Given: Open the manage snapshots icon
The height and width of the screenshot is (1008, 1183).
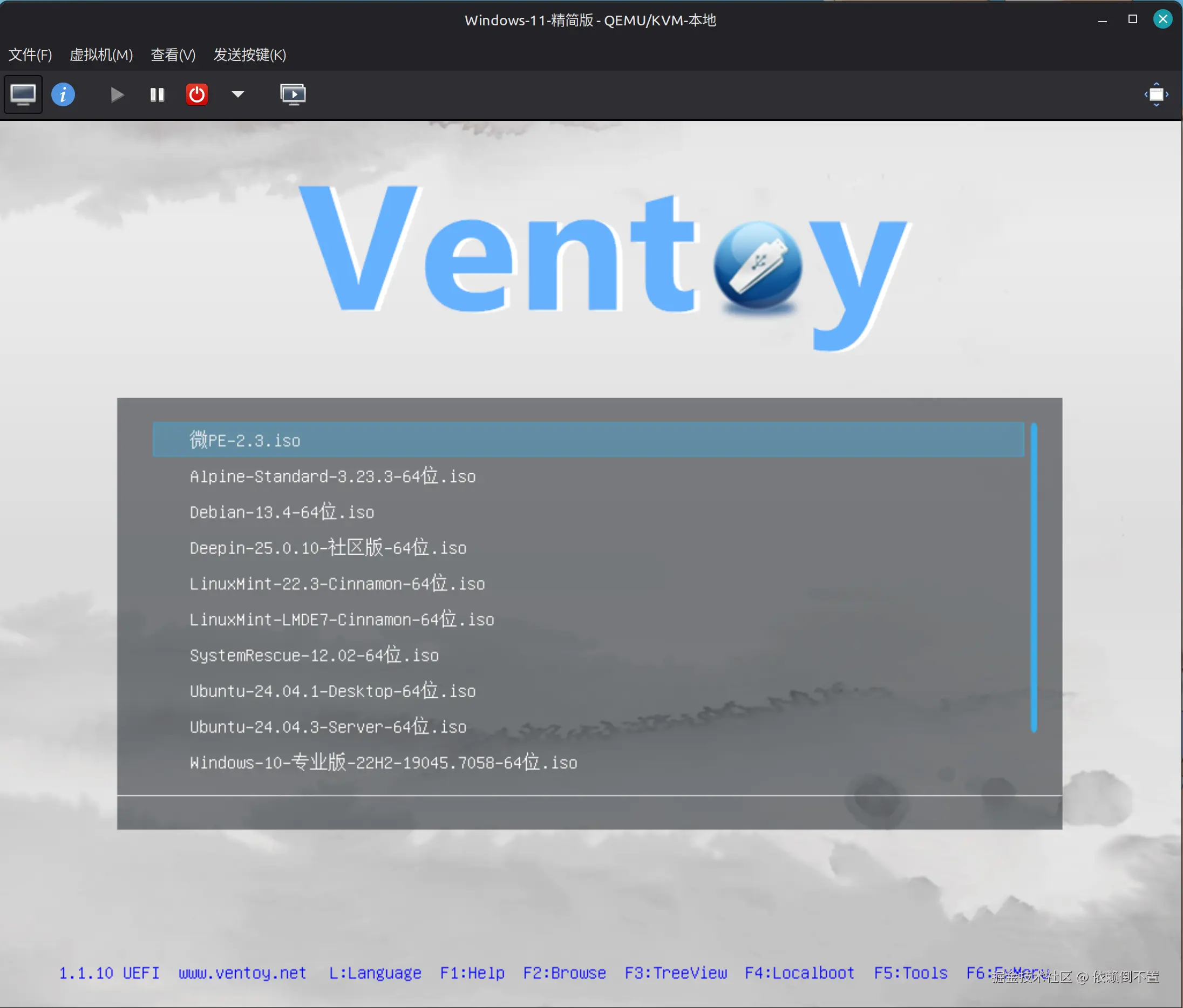Looking at the screenshot, I should point(293,94).
